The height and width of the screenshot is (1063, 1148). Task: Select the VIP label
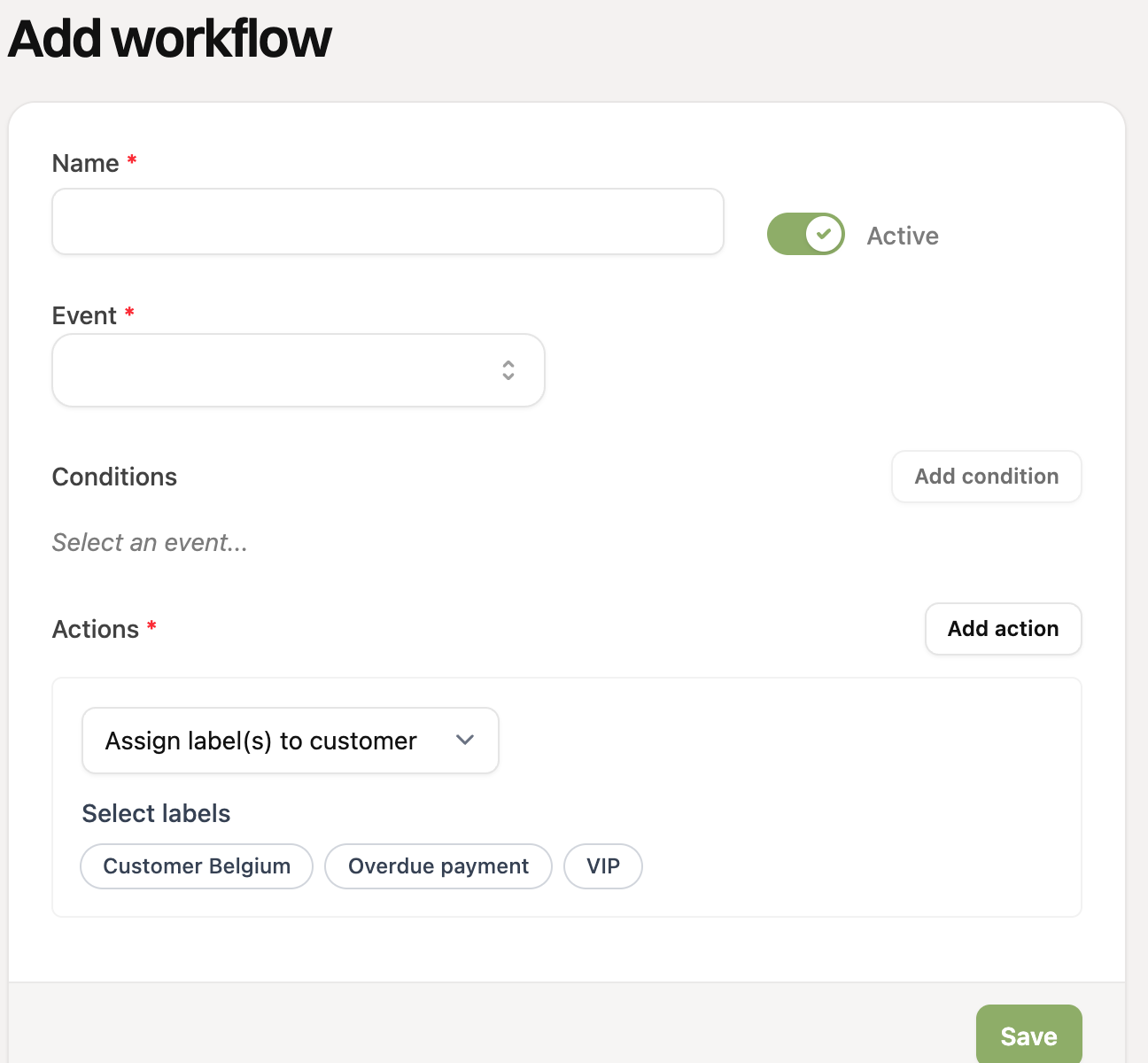coord(603,866)
